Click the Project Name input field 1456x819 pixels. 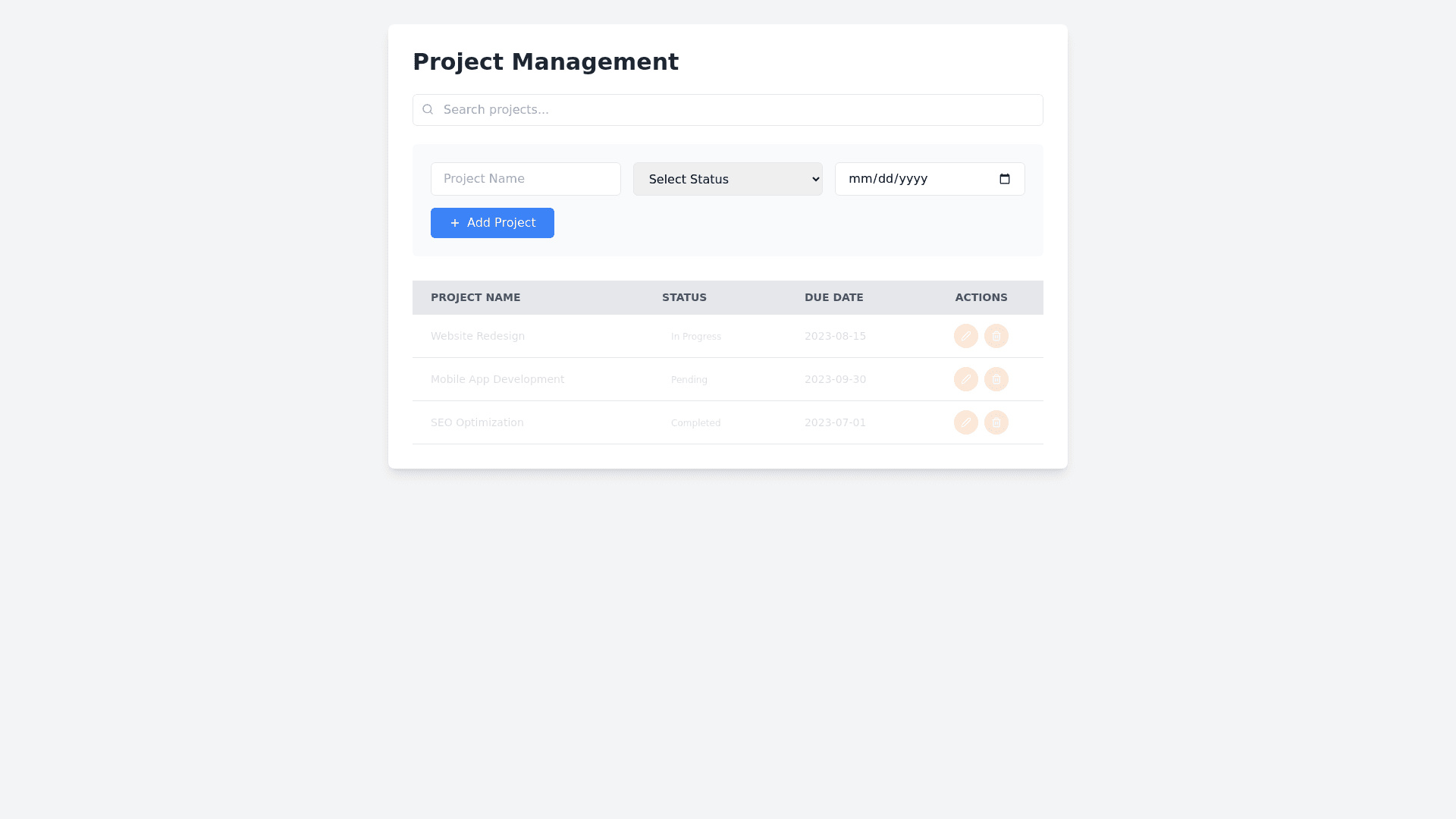click(526, 179)
